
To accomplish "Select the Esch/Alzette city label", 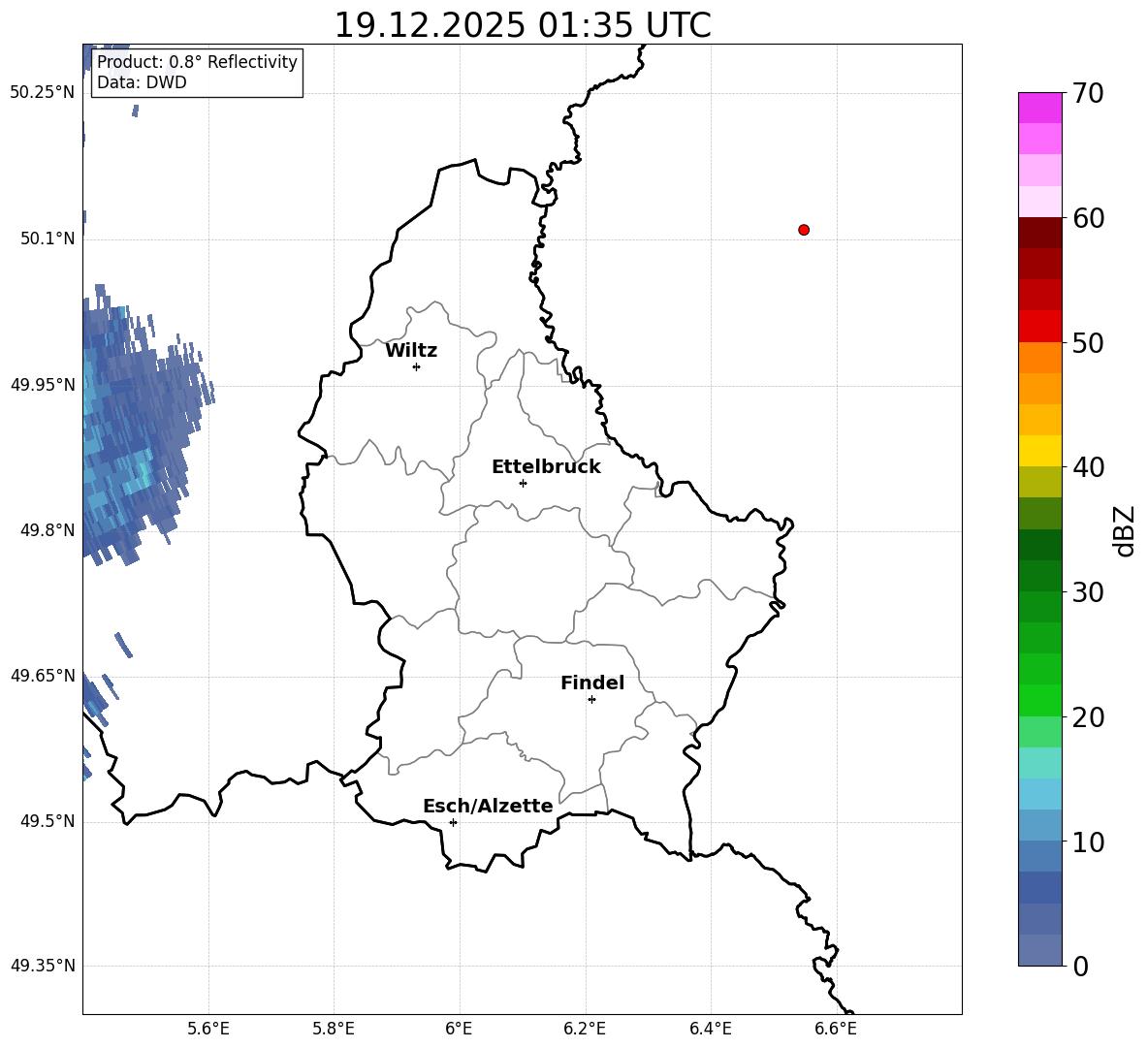I will click(488, 806).
